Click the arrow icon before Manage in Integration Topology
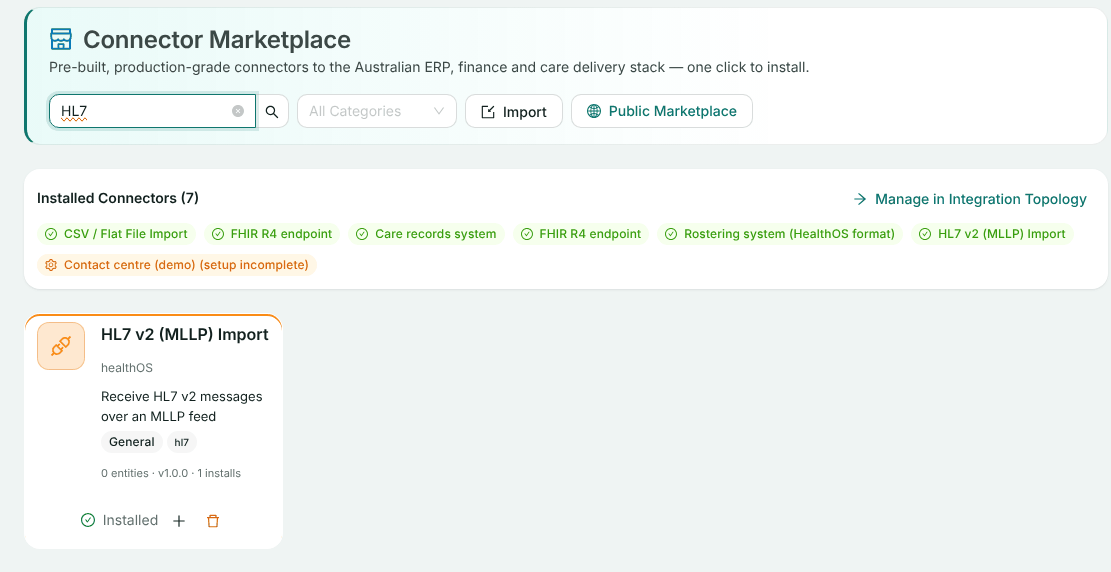Screen dimensions: 1111x572 point(860,199)
